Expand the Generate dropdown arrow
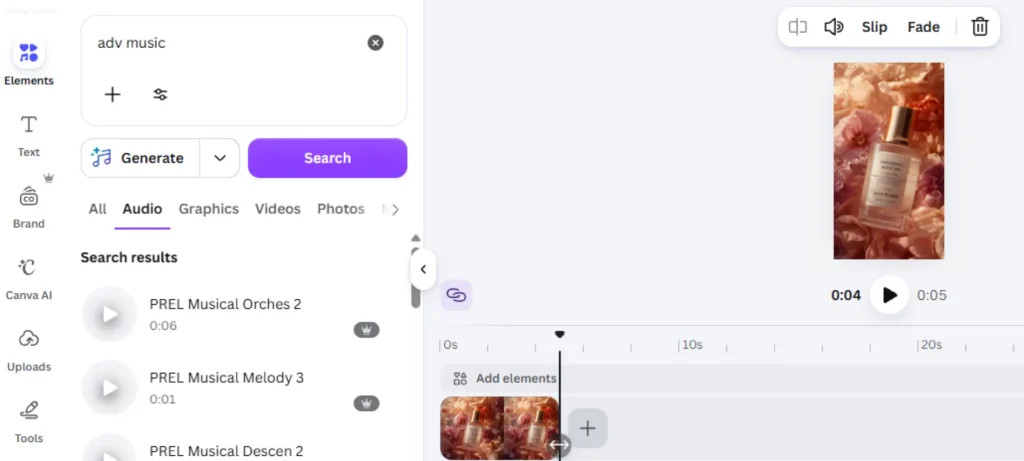Screen dimensions: 1024x461 220,158
